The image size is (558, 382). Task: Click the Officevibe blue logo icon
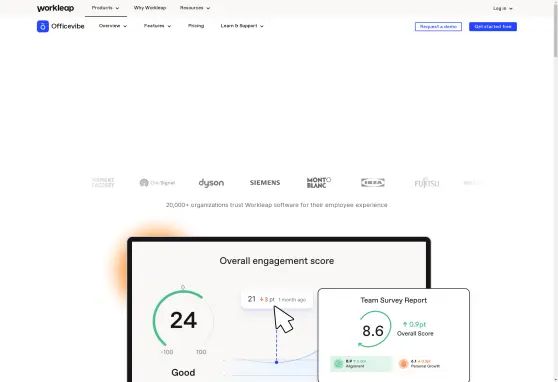point(43,26)
